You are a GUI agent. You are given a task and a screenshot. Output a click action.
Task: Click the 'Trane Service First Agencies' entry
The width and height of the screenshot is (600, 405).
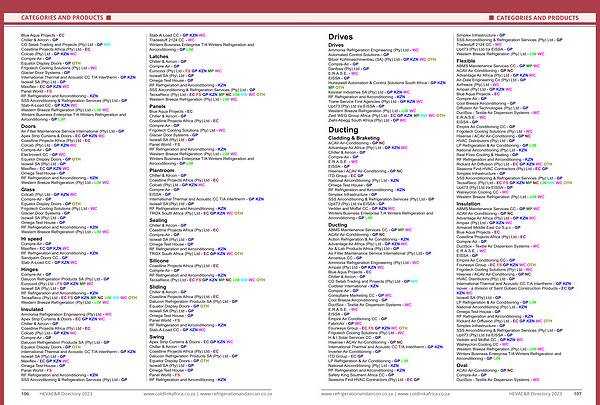tap(375, 101)
